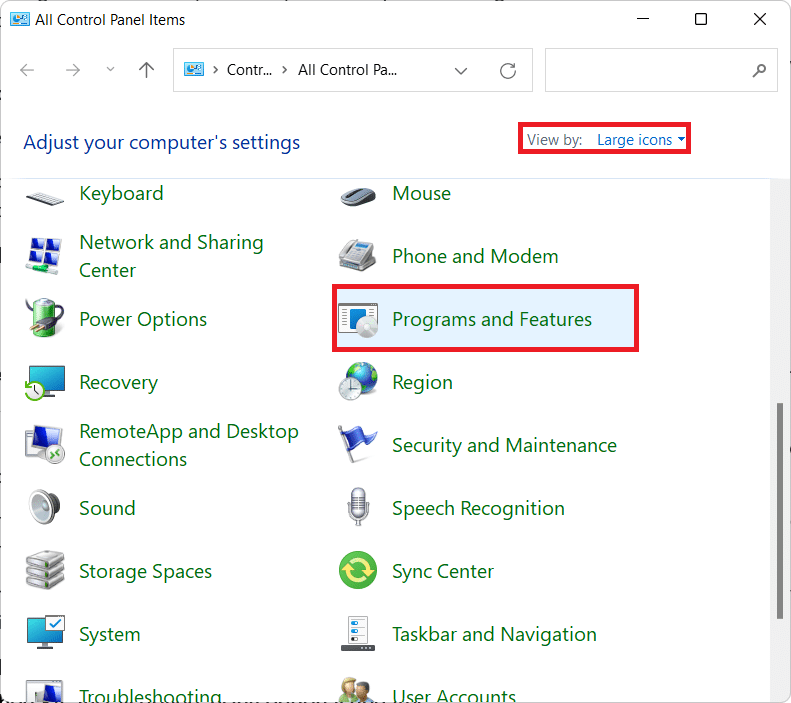The width and height of the screenshot is (791, 703).
Task: Click the Speech Recognition microphone icon
Action: [x=357, y=509]
